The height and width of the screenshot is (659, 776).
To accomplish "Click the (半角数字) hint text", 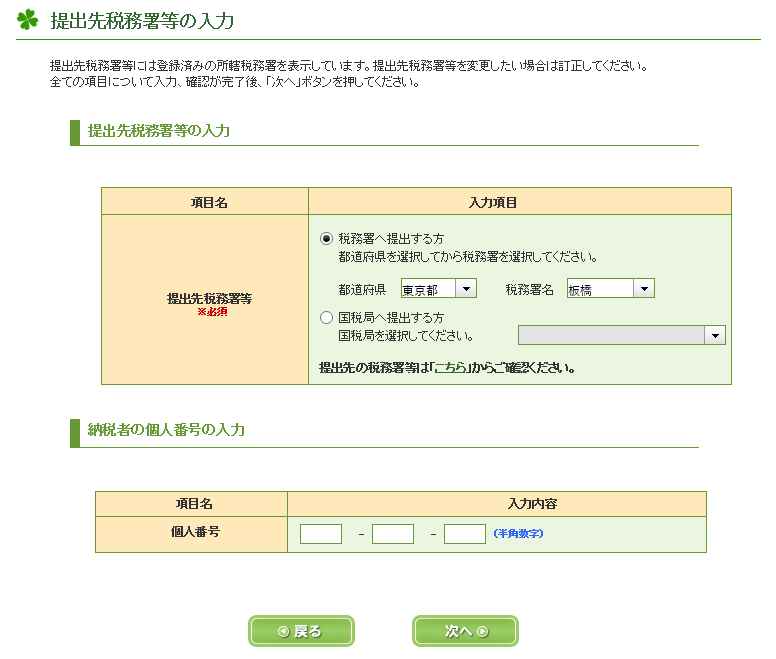I will coord(518,533).
